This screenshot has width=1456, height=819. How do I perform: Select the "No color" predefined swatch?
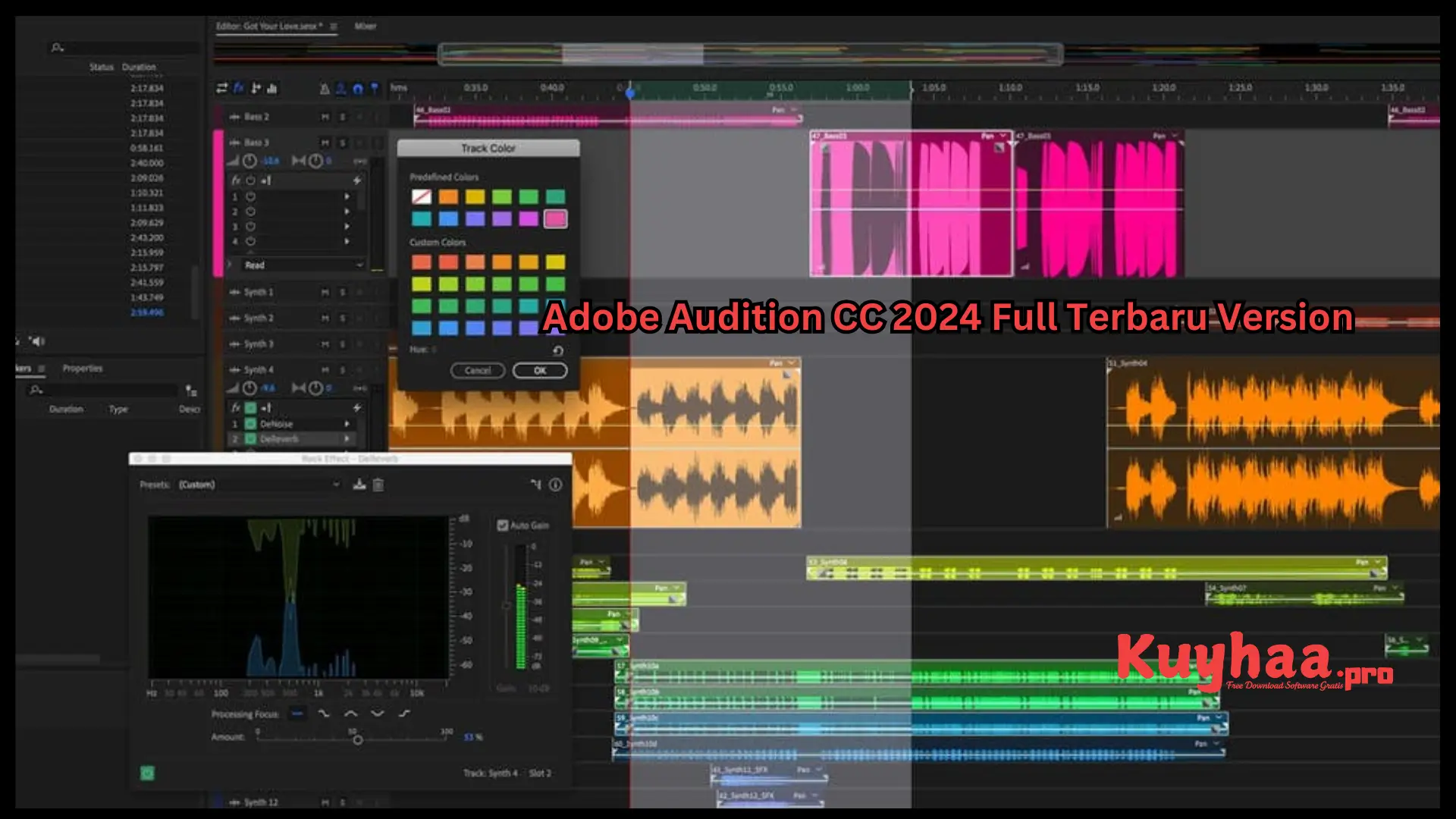click(422, 197)
